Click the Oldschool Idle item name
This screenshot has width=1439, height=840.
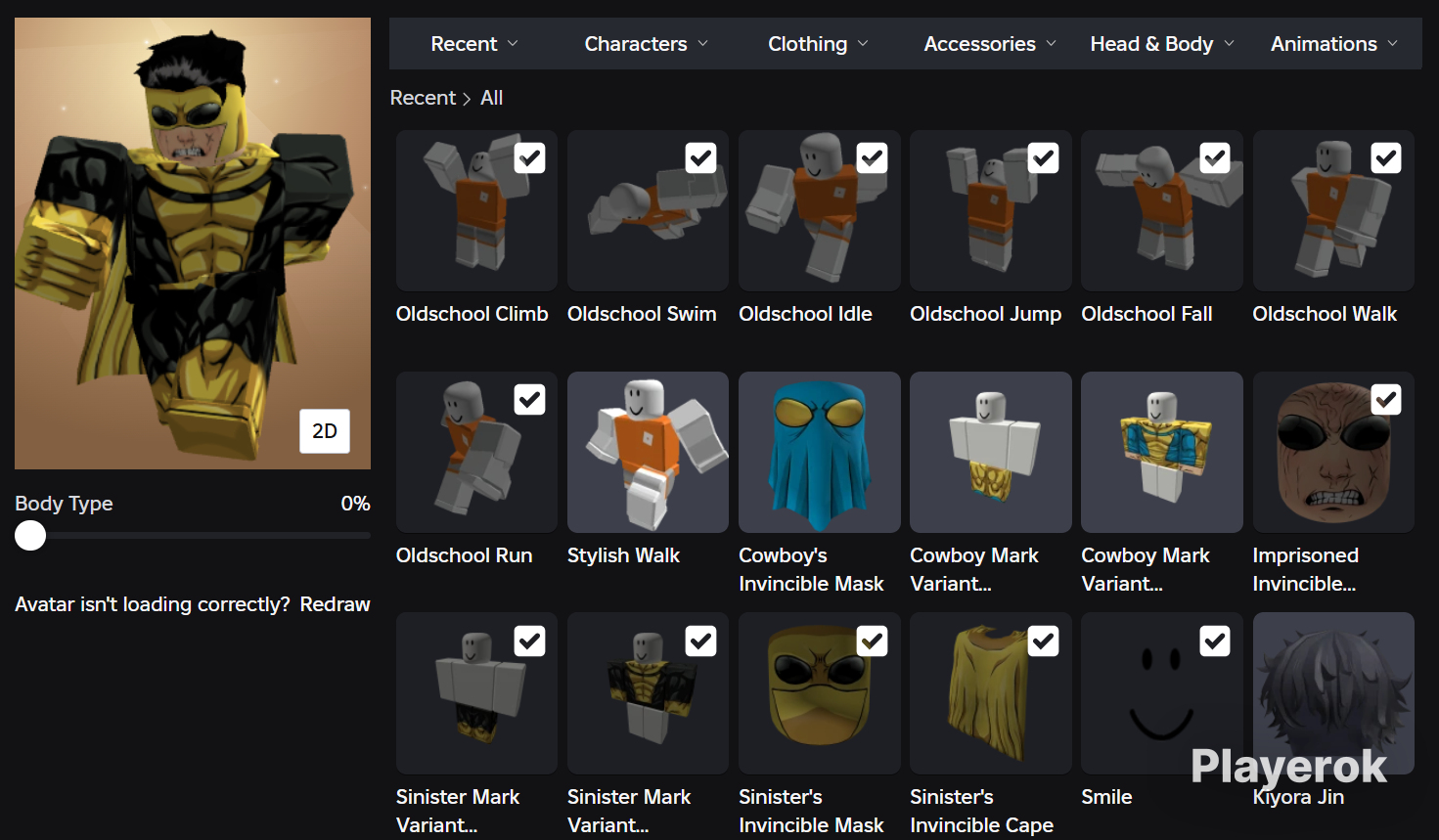pos(805,314)
